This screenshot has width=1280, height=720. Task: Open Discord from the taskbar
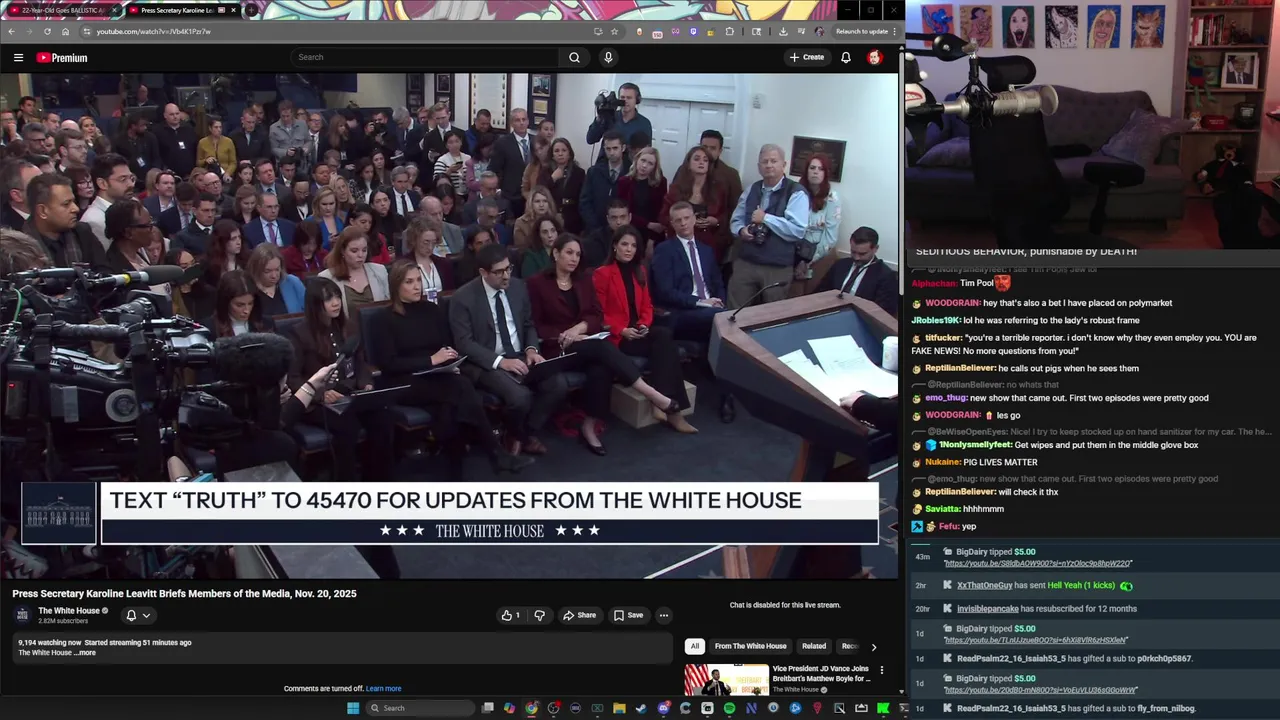[663, 708]
